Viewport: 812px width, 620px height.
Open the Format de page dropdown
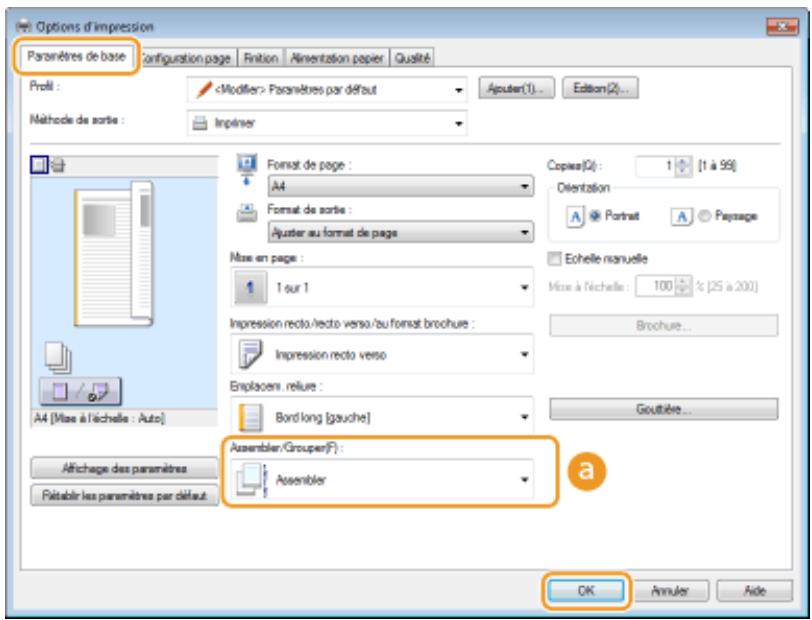[400, 186]
